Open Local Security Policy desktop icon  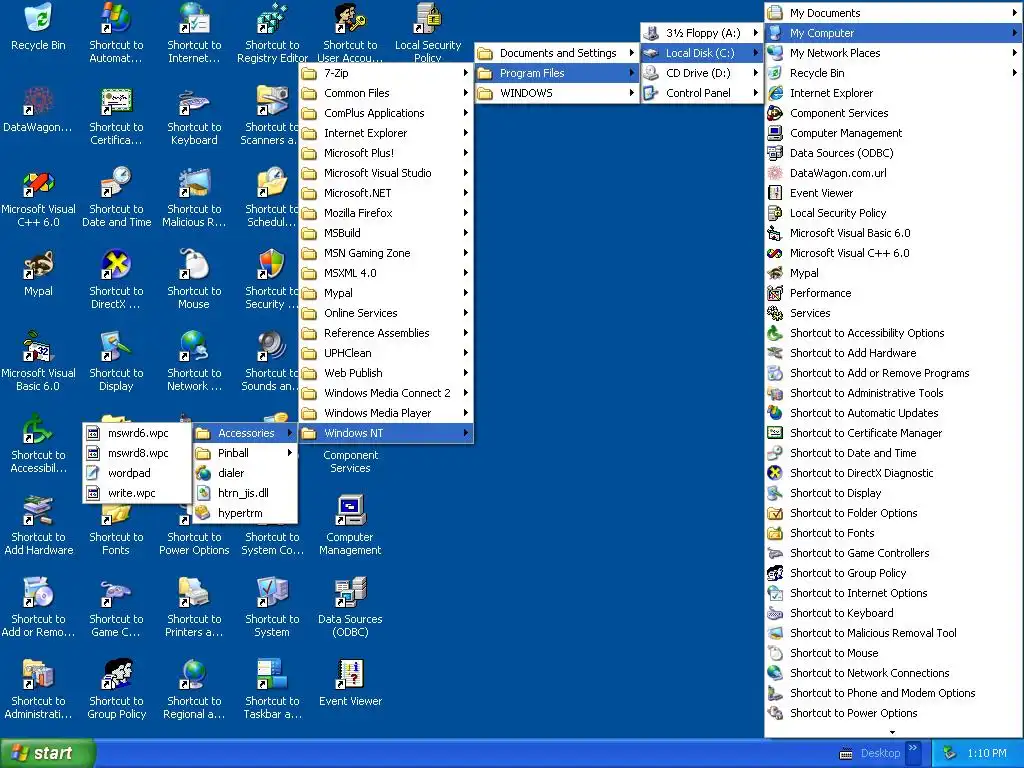pyautogui.click(x=428, y=33)
